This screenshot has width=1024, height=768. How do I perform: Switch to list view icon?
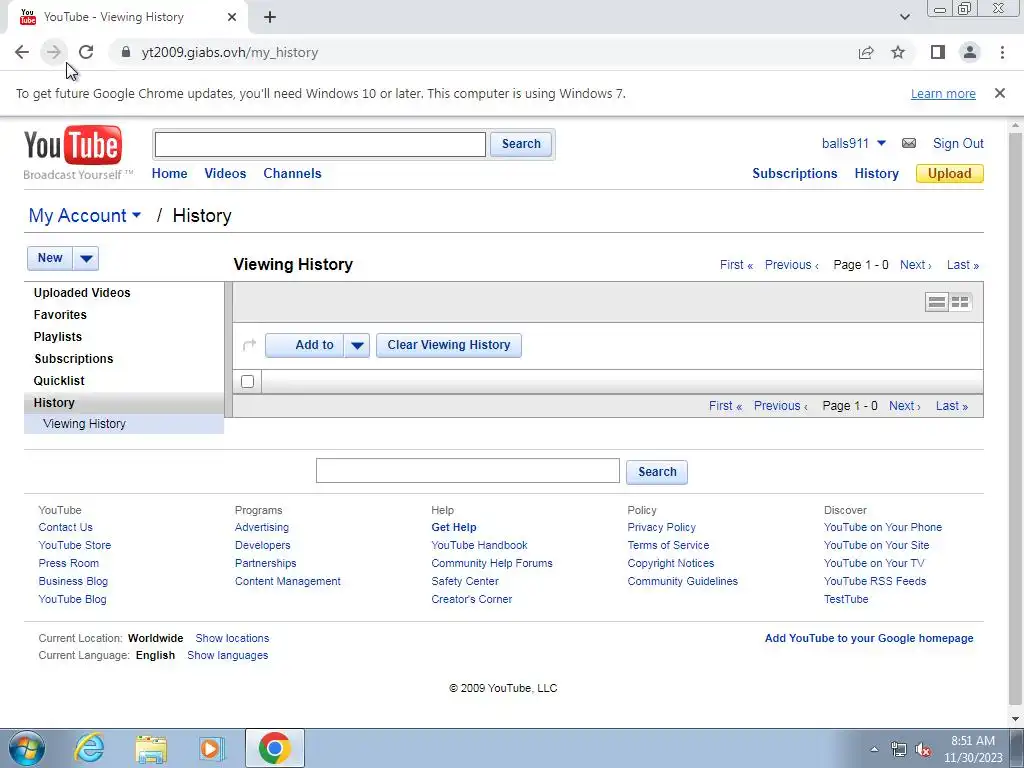(936, 302)
